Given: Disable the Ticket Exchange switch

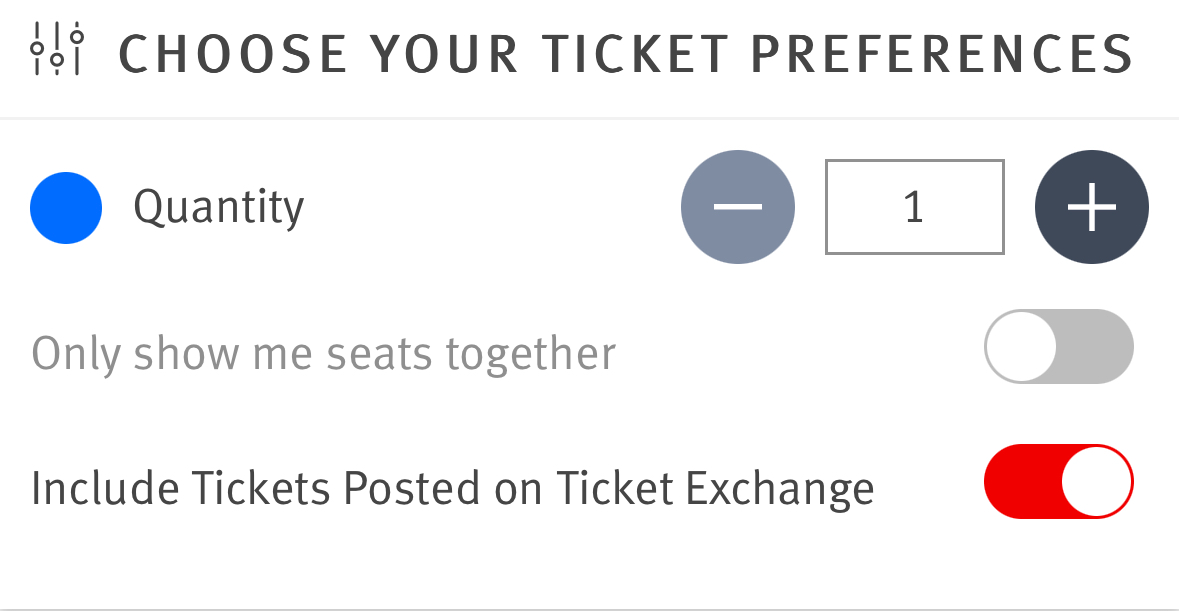Looking at the screenshot, I should 1058,481.
